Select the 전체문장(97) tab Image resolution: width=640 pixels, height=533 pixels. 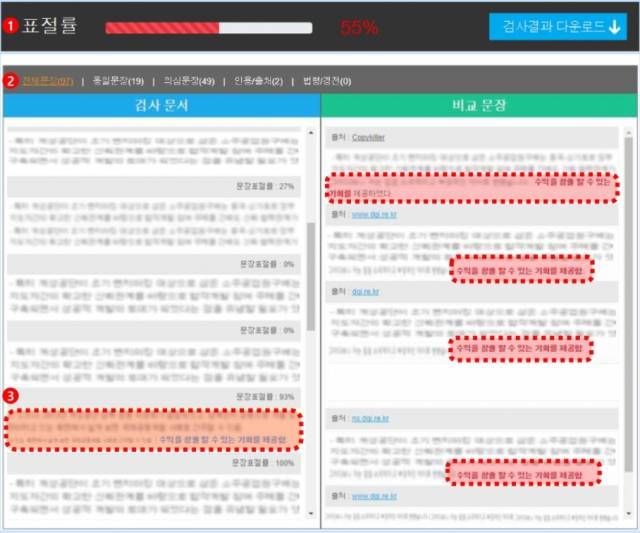(48, 80)
